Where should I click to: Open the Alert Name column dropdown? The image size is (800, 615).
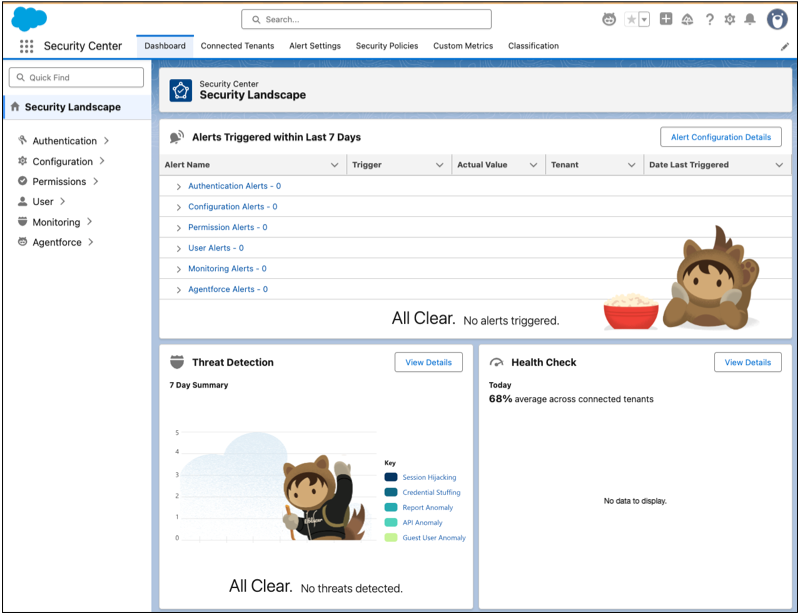[x=335, y=165]
